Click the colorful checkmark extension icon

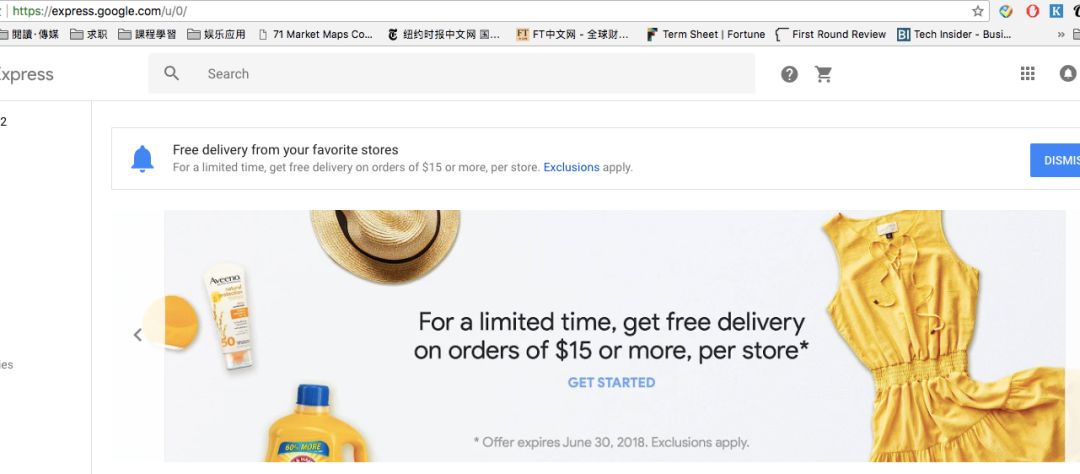pos(1006,11)
